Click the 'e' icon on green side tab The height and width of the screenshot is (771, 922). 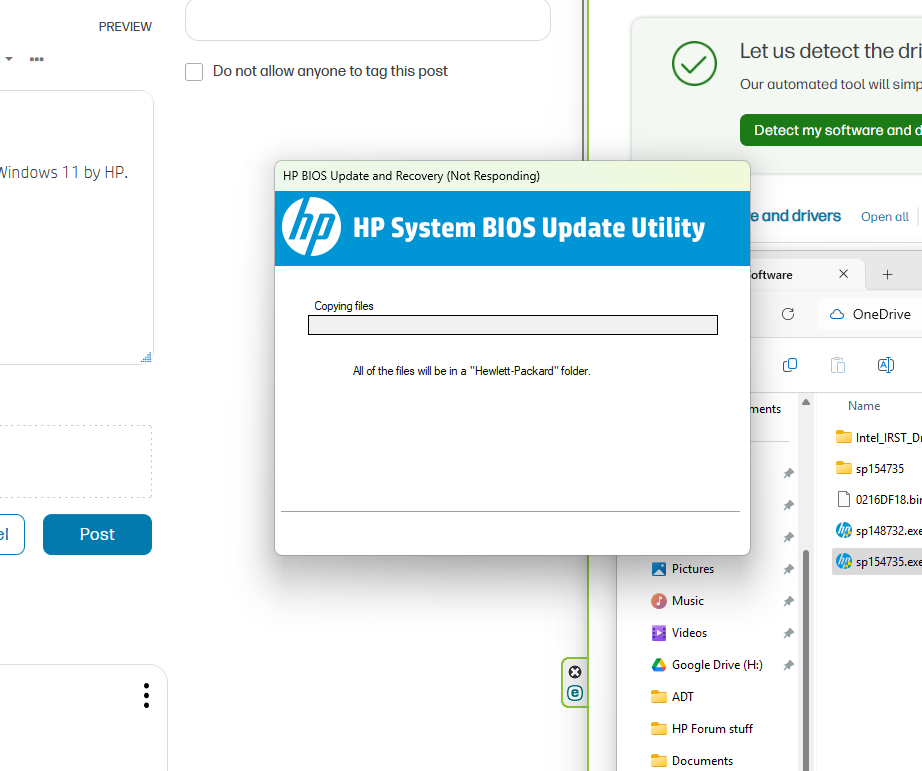[575, 693]
